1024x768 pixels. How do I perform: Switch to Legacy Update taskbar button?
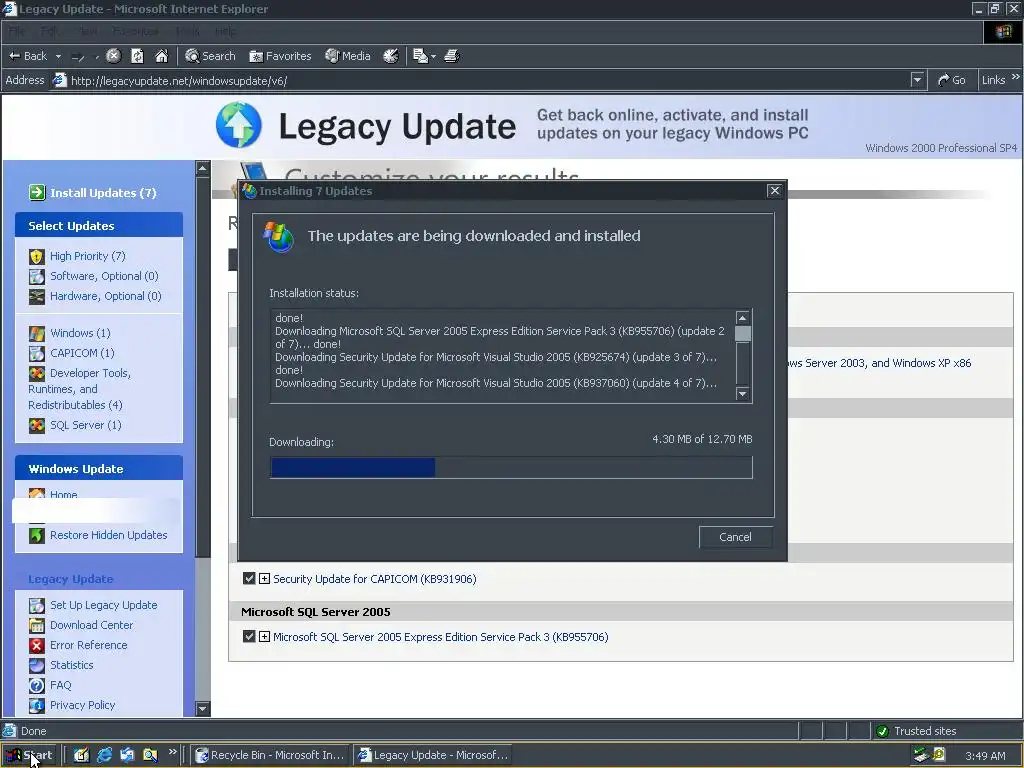click(x=433, y=755)
